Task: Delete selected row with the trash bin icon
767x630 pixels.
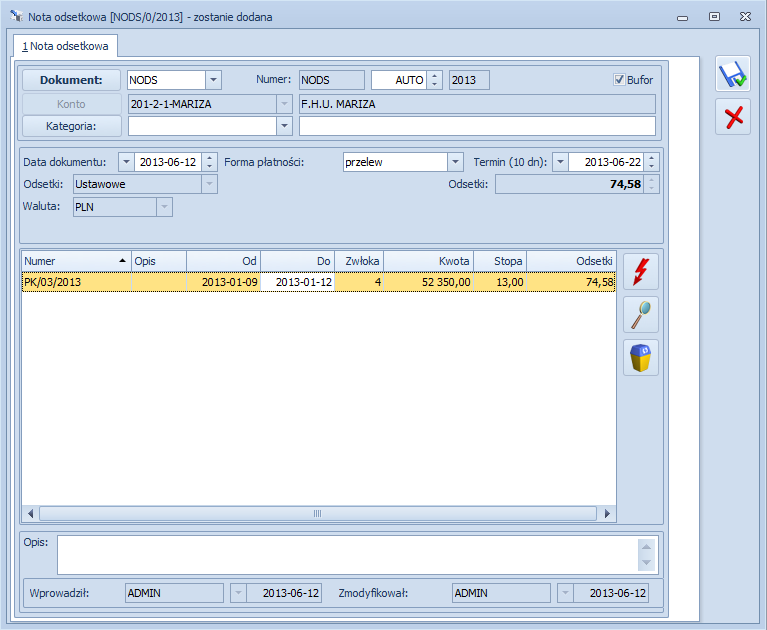Action: point(641,358)
